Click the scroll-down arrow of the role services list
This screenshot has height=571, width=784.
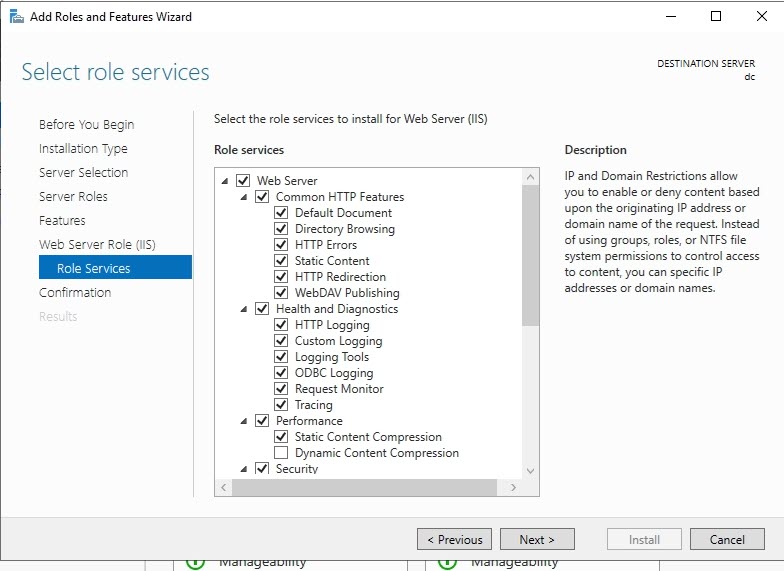coord(530,470)
